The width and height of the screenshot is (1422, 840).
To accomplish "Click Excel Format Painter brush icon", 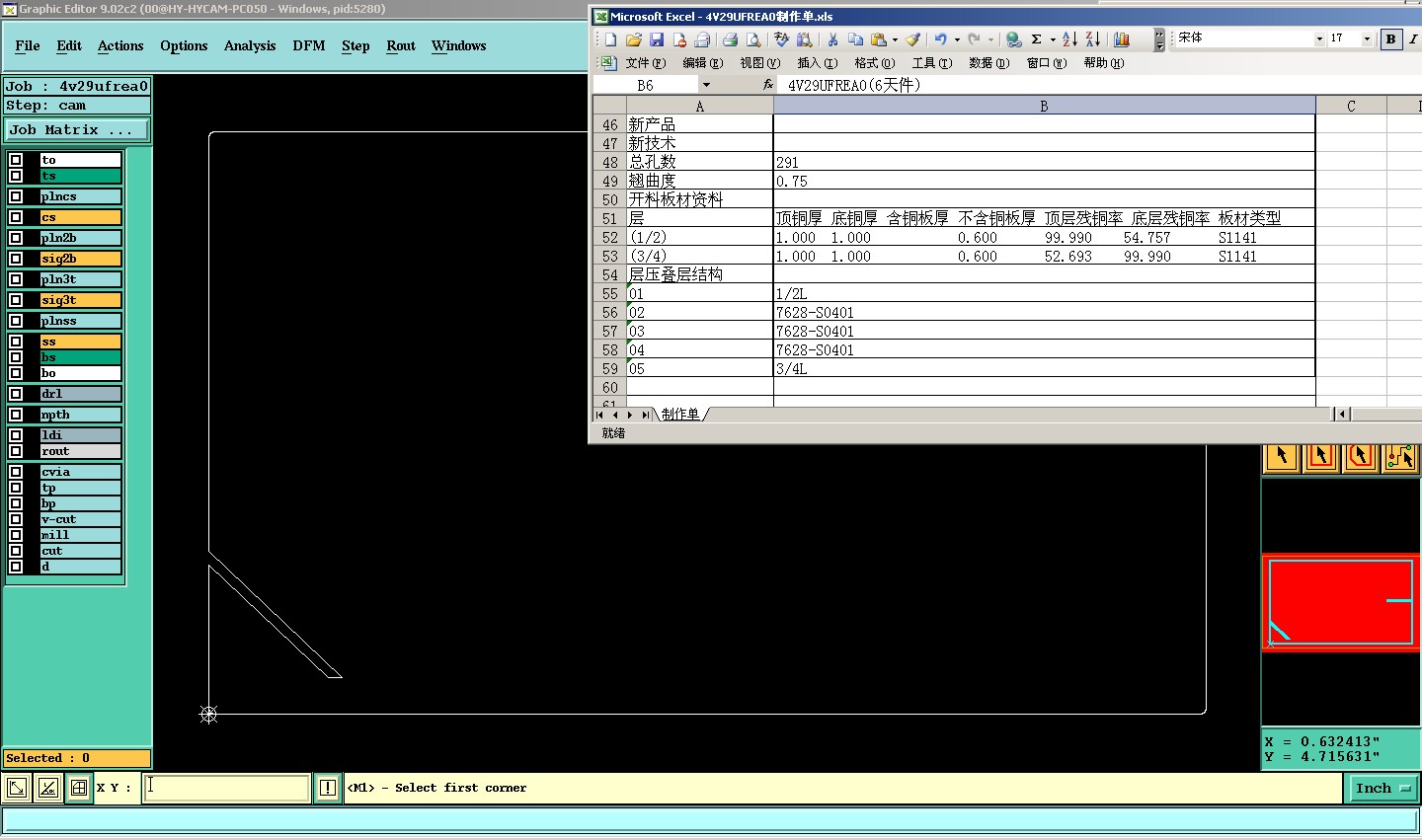I will click(913, 39).
